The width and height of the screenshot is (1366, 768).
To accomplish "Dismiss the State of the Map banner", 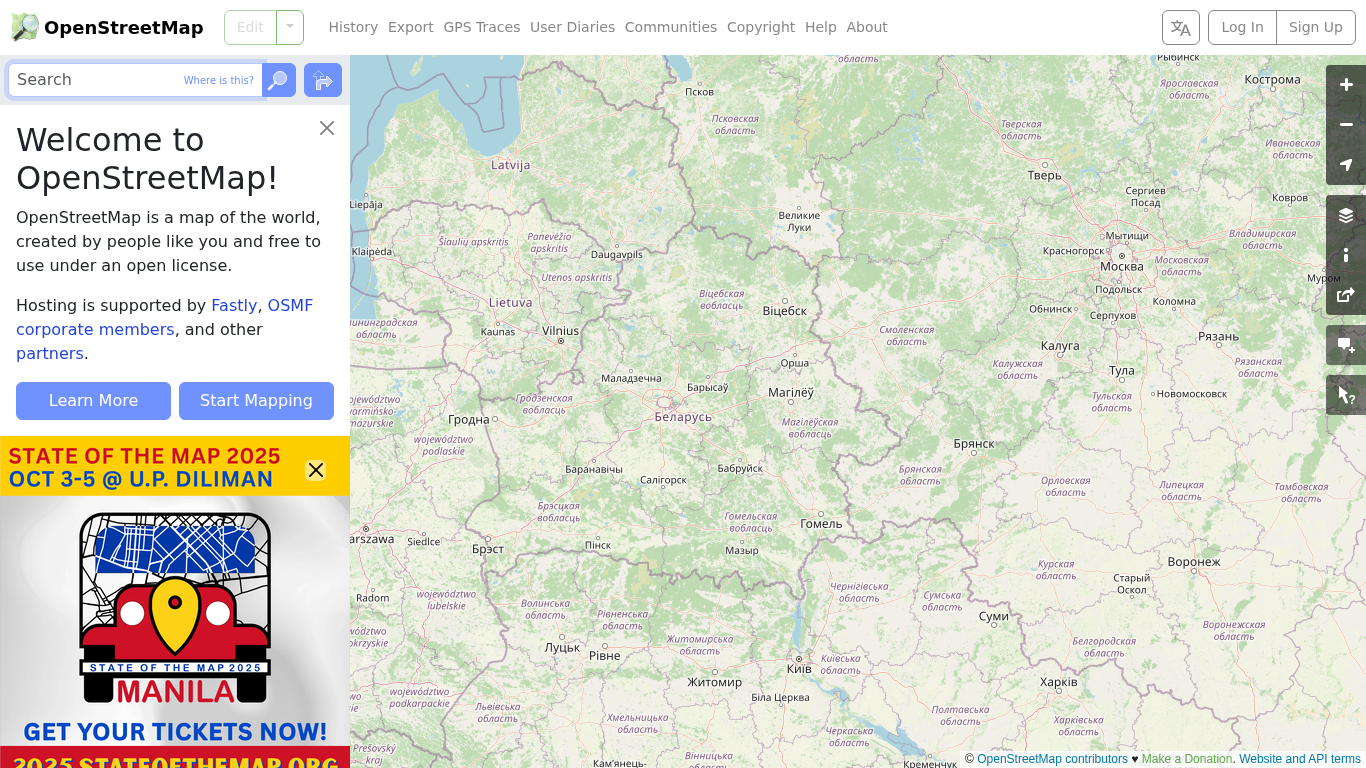I will pyautogui.click(x=316, y=470).
